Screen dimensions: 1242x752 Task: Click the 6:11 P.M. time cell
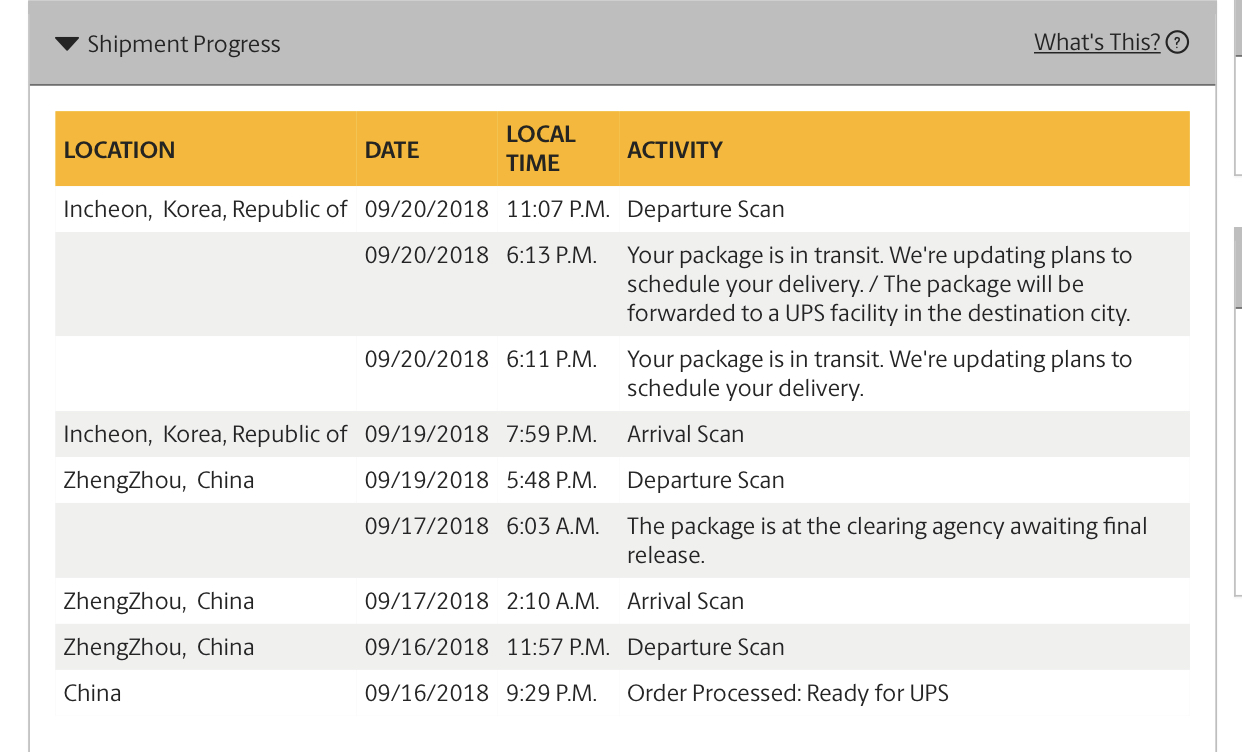click(551, 359)
